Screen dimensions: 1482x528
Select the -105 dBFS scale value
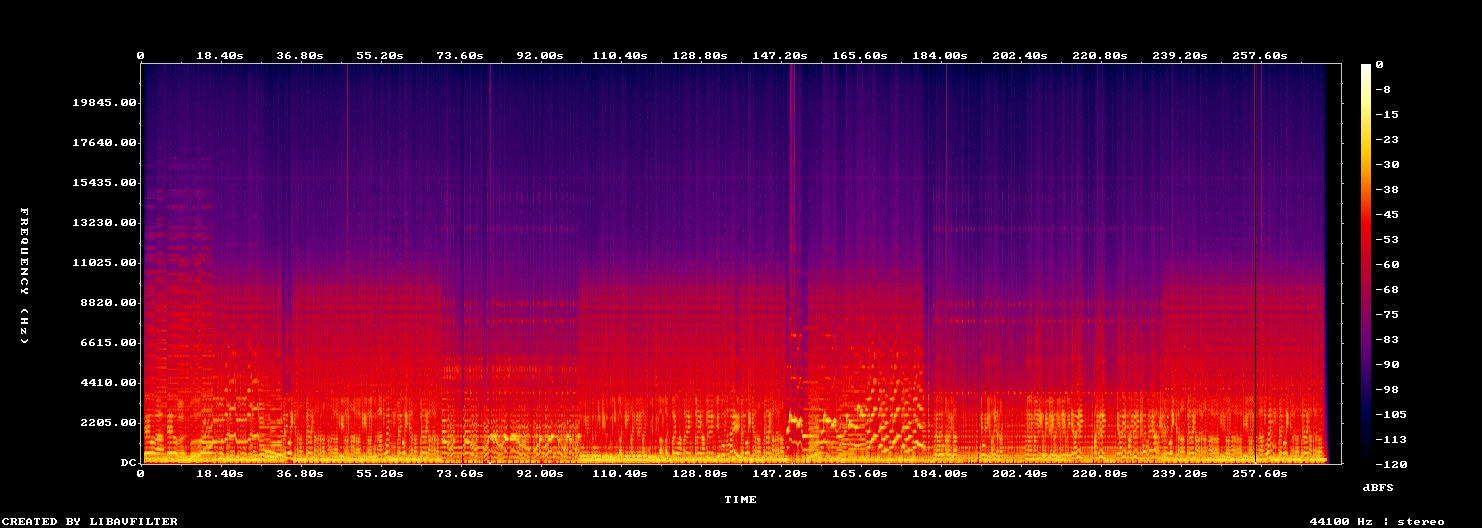pyautogui.click(x=1390, y=414)
